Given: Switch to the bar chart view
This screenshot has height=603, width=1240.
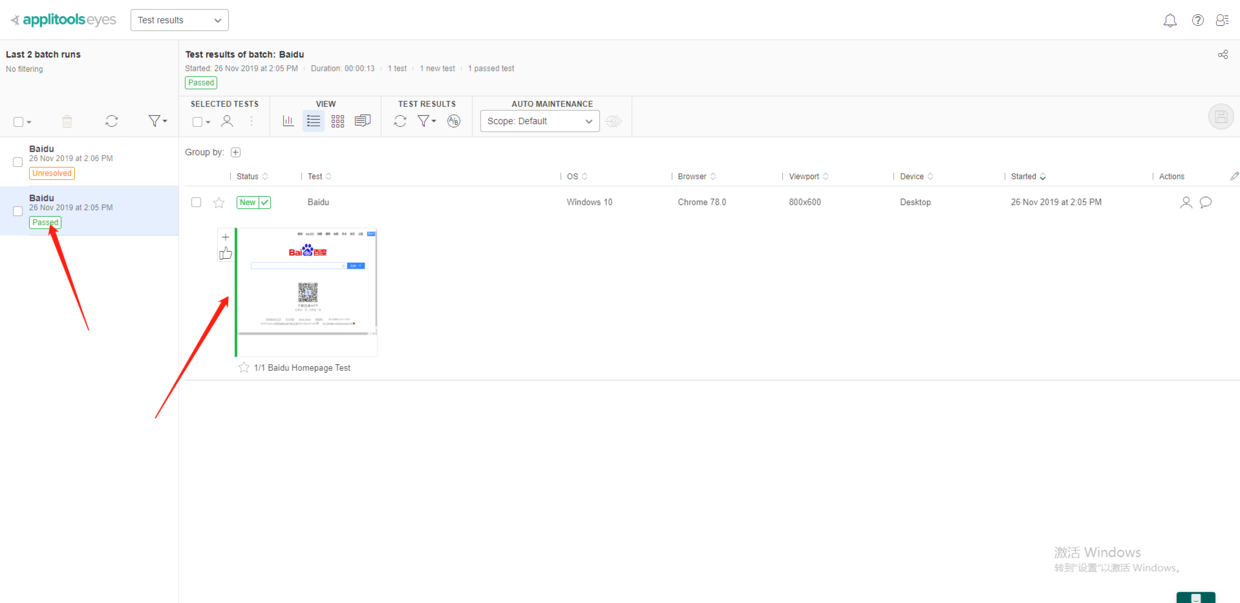Looking at the screenshot, I should (288, 121).
